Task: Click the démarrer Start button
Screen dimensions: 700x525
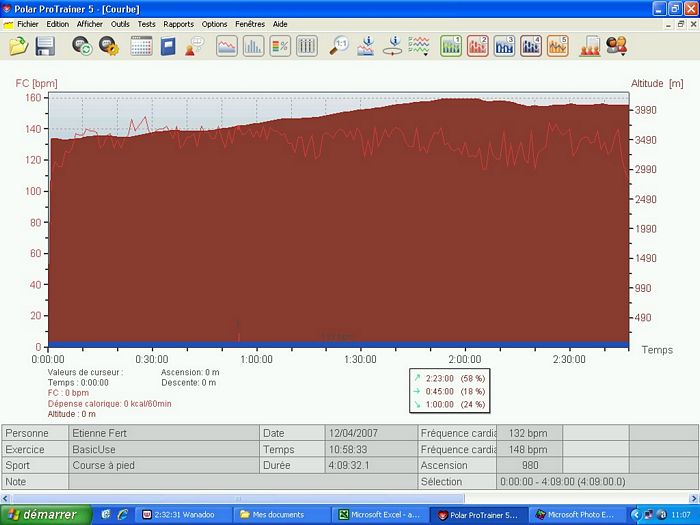Action: pyautogui.click(x=46, y=514)
